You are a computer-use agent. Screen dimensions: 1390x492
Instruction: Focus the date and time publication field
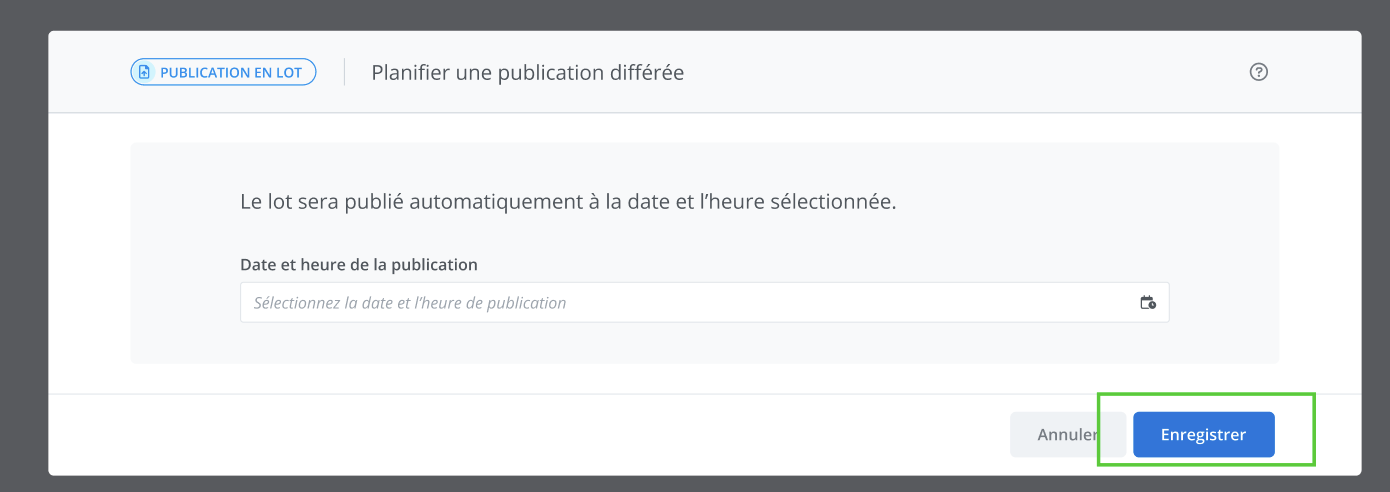(x=690, y=302)
